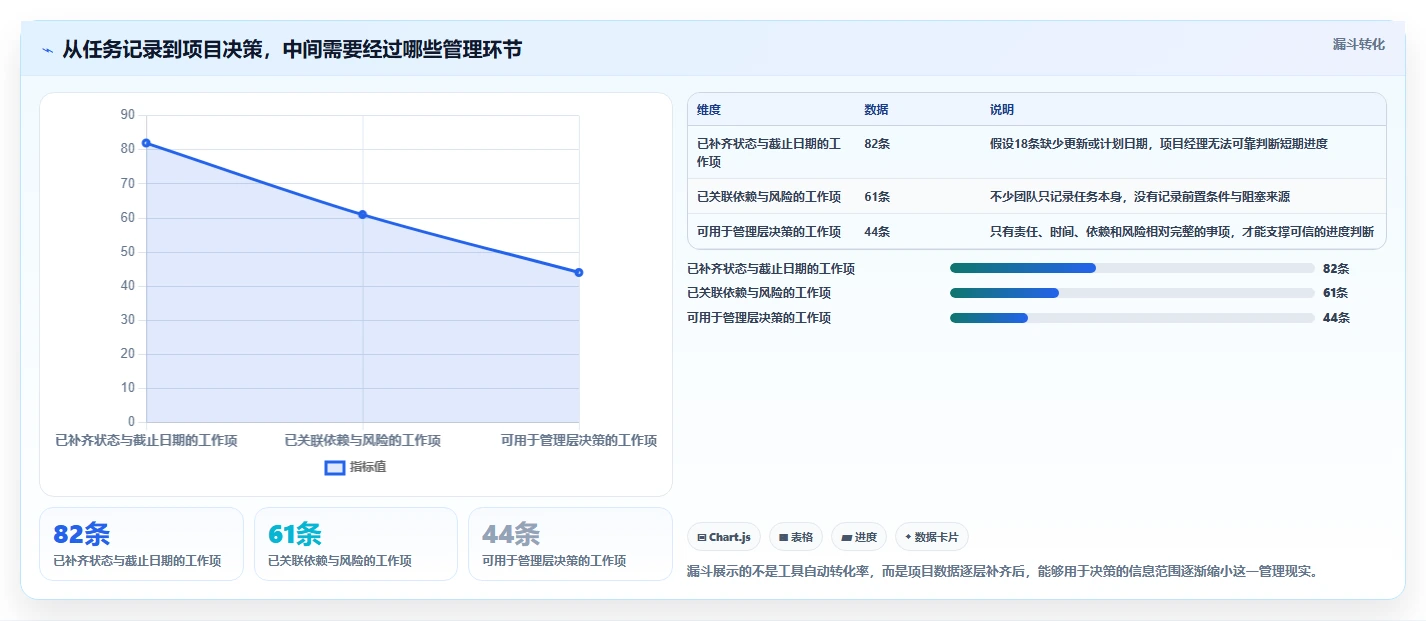Image resolution: width=1426 pixels, height=621 pixels.
Task: Click the 44条 data card
Action: [570, 544]
